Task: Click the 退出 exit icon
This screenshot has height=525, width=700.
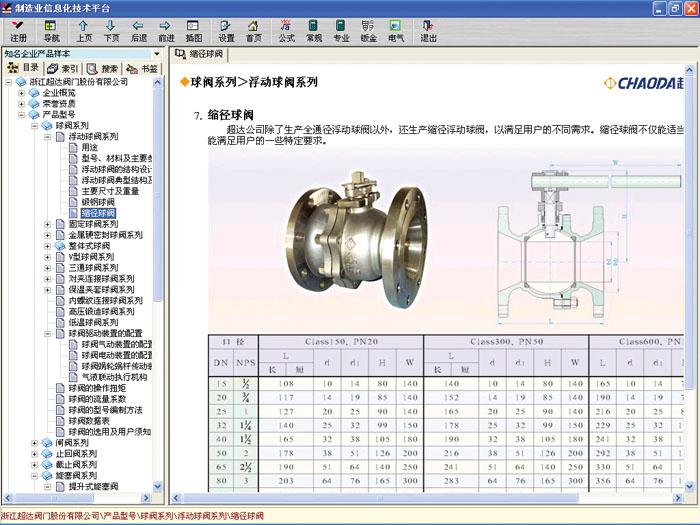Action: 428,30
